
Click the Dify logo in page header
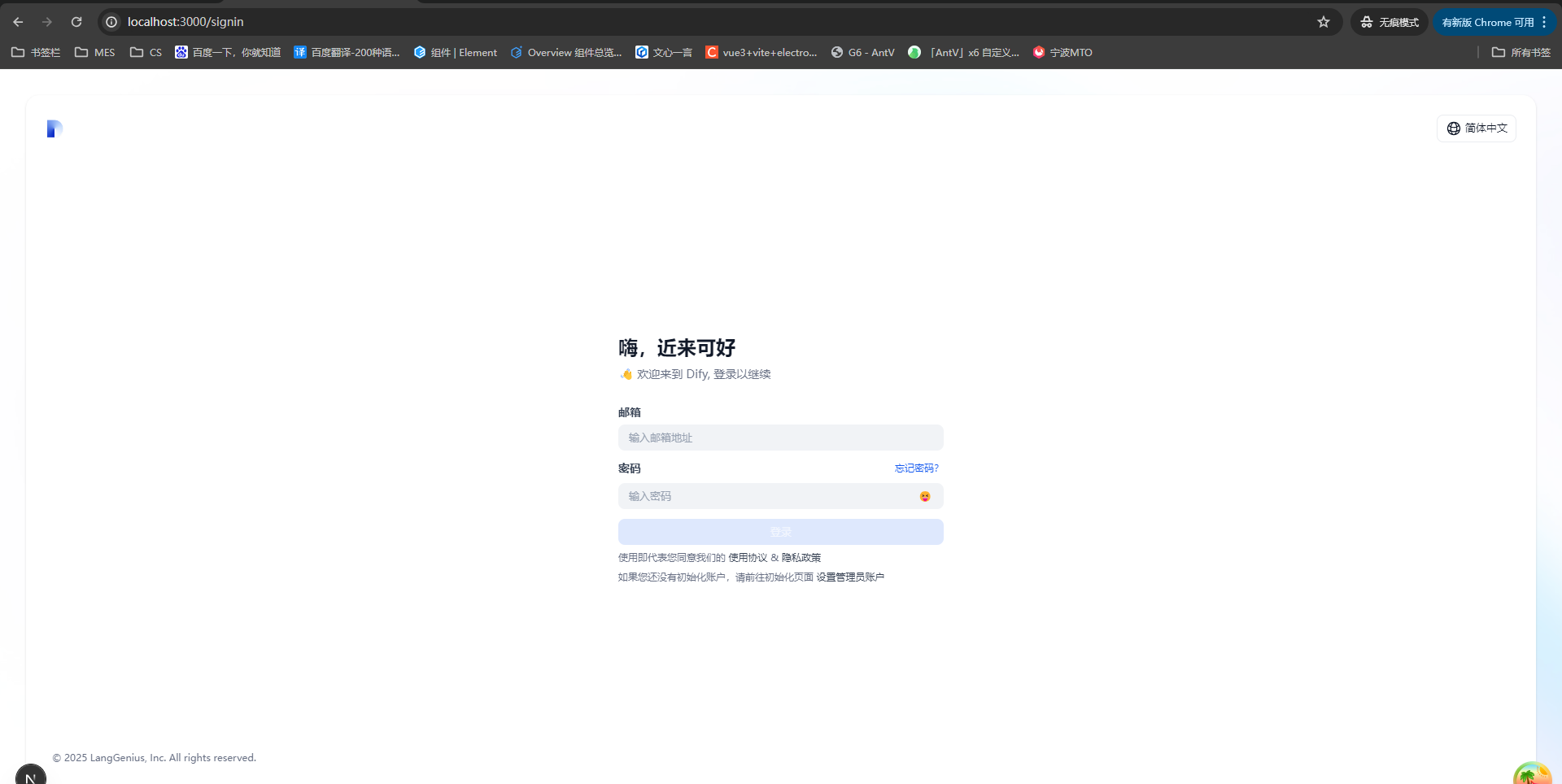pos(55,128)
